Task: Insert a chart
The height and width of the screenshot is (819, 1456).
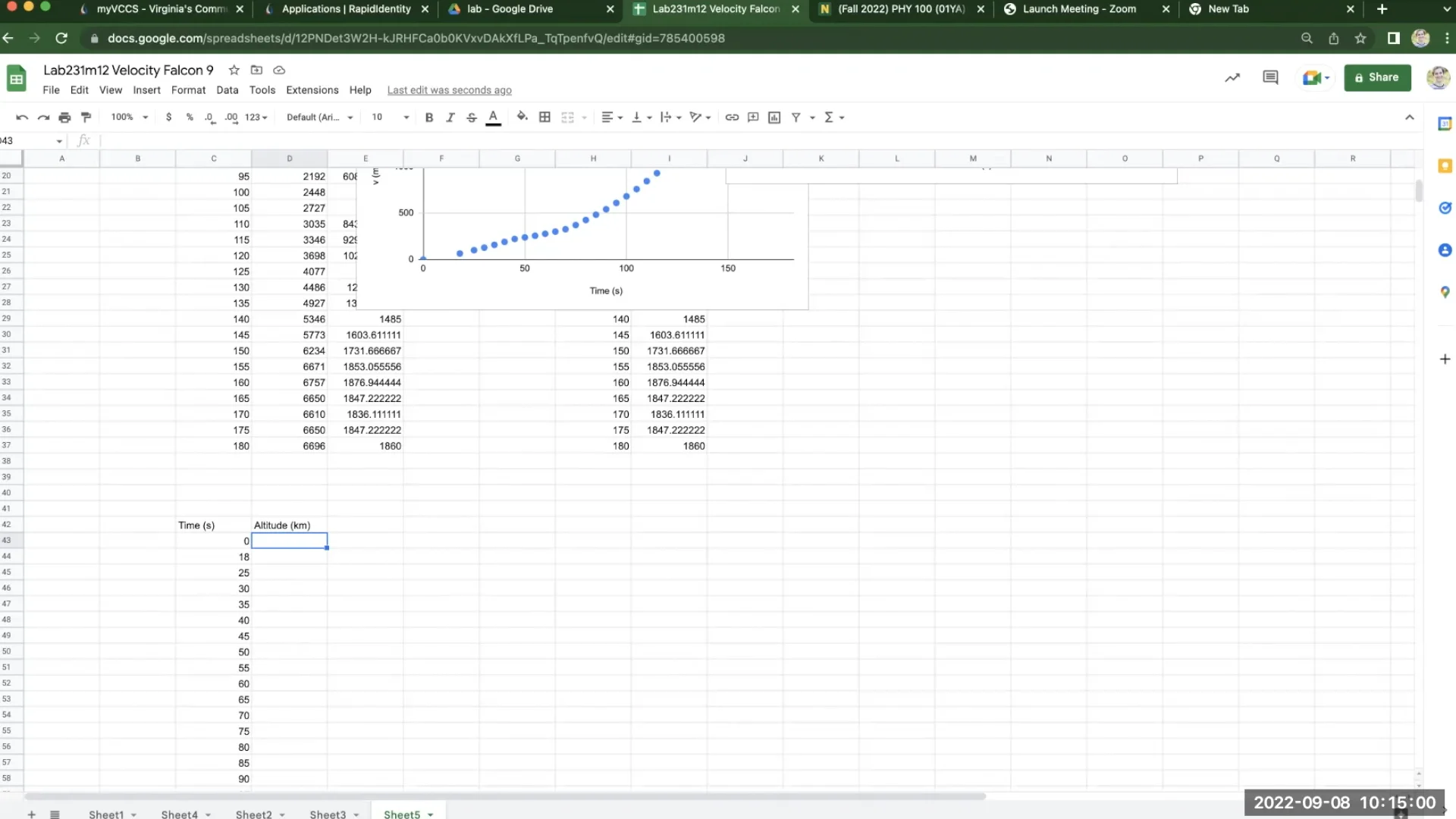Action: (x=774, y=117)
